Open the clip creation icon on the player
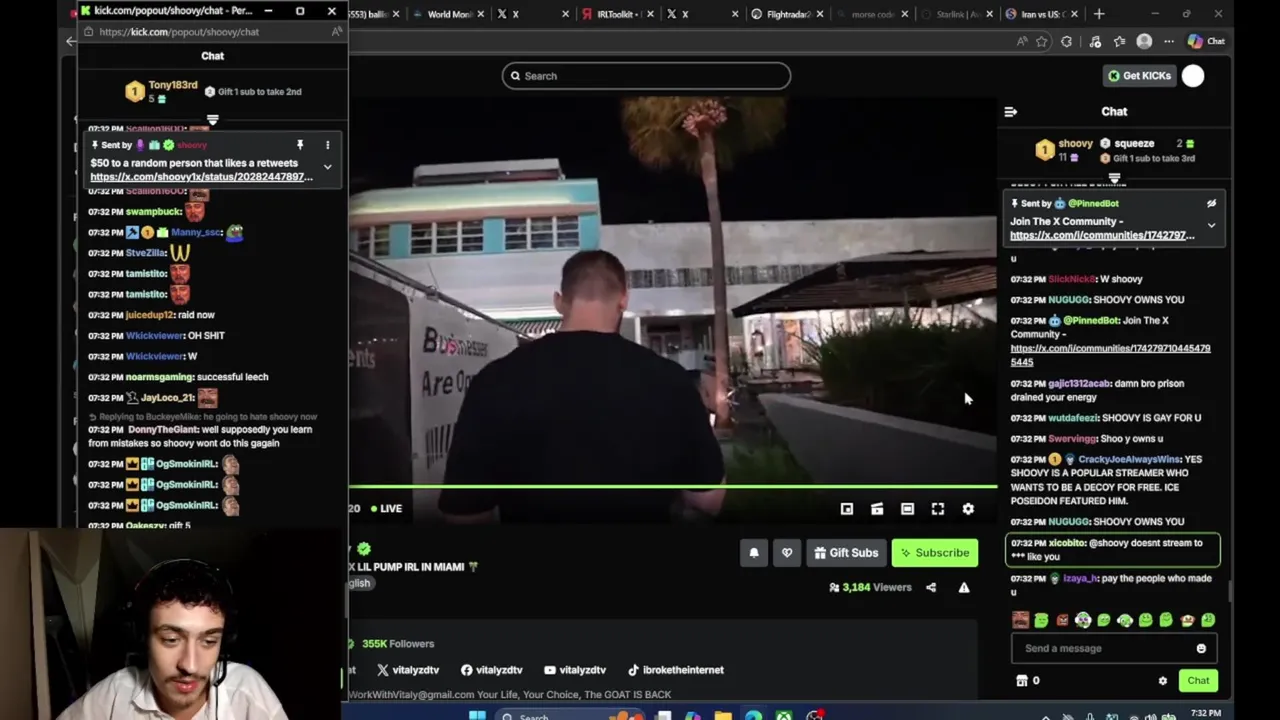Screen dimensions: 1280x720 pyautogui.click(x=877, y=509)
